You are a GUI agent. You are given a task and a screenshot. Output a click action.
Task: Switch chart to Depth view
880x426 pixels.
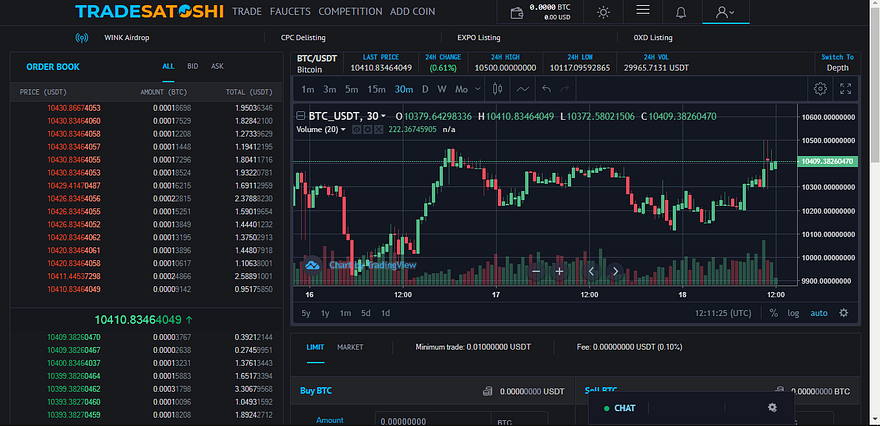coord(837,63)
